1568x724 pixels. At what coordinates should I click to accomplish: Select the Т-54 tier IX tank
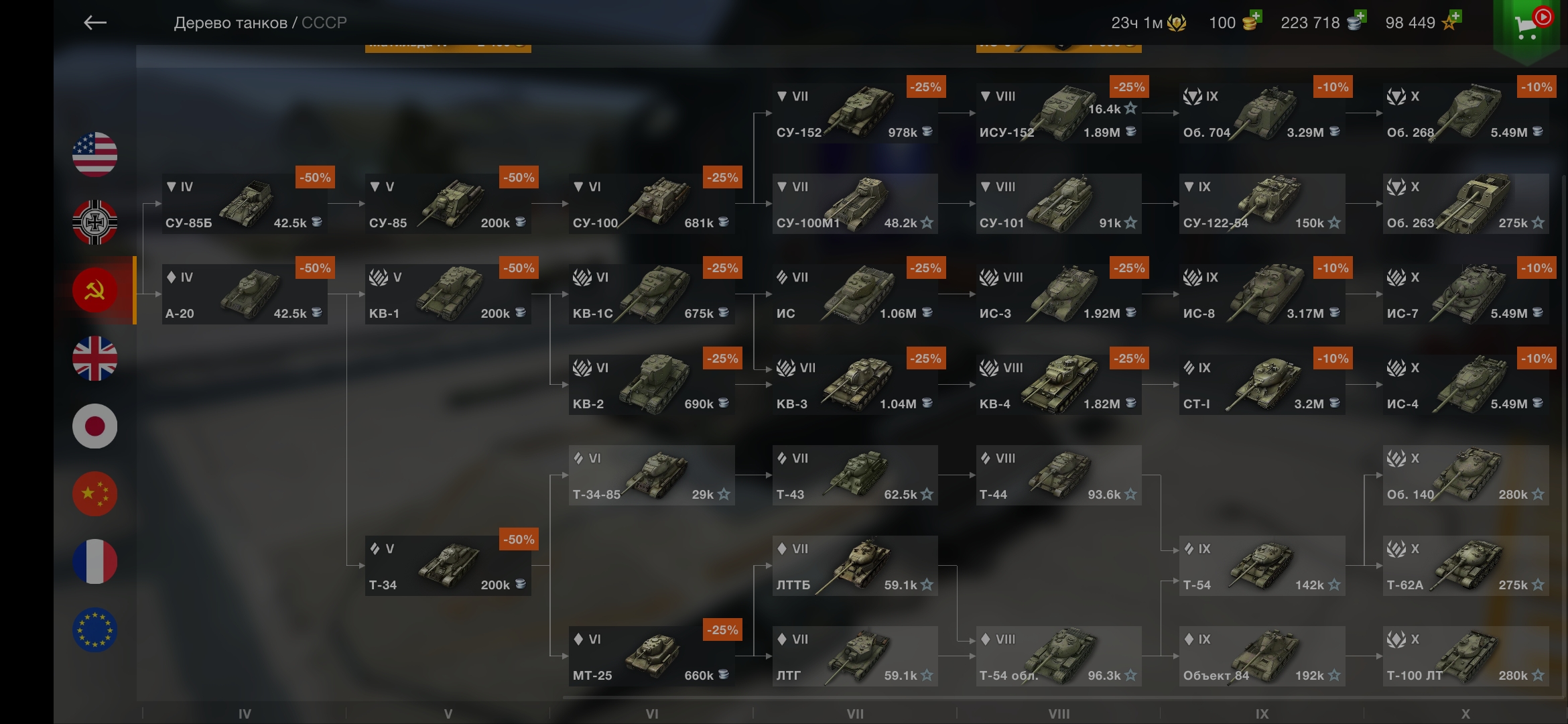1262,566
